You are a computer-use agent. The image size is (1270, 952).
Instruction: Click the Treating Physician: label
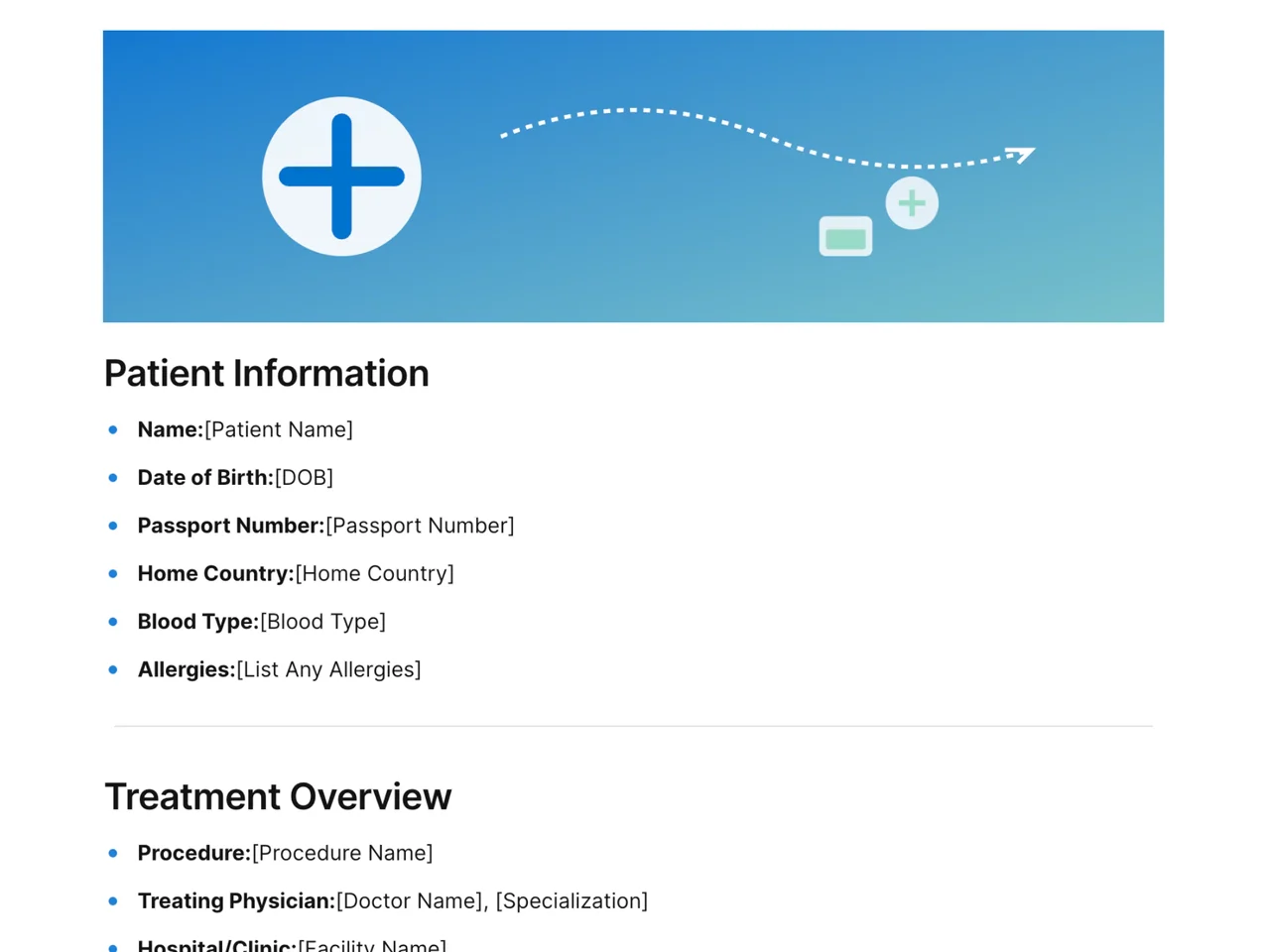point(237,900)
